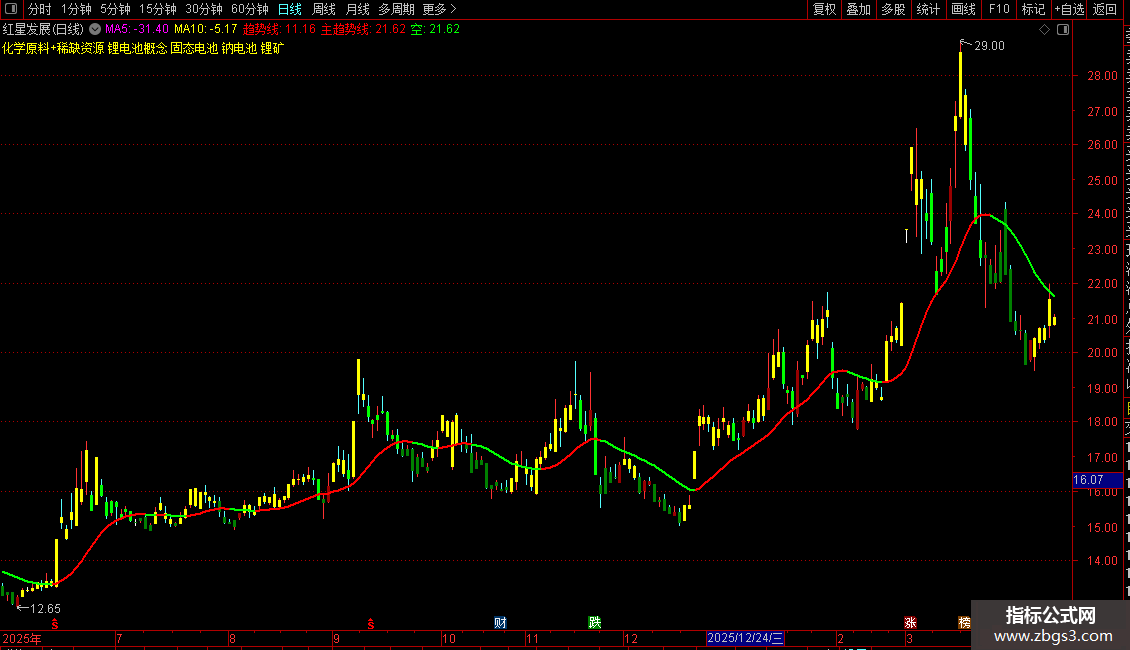Select the 60分钟 period tab
1130x650 pixels.
tap(249, 9)
